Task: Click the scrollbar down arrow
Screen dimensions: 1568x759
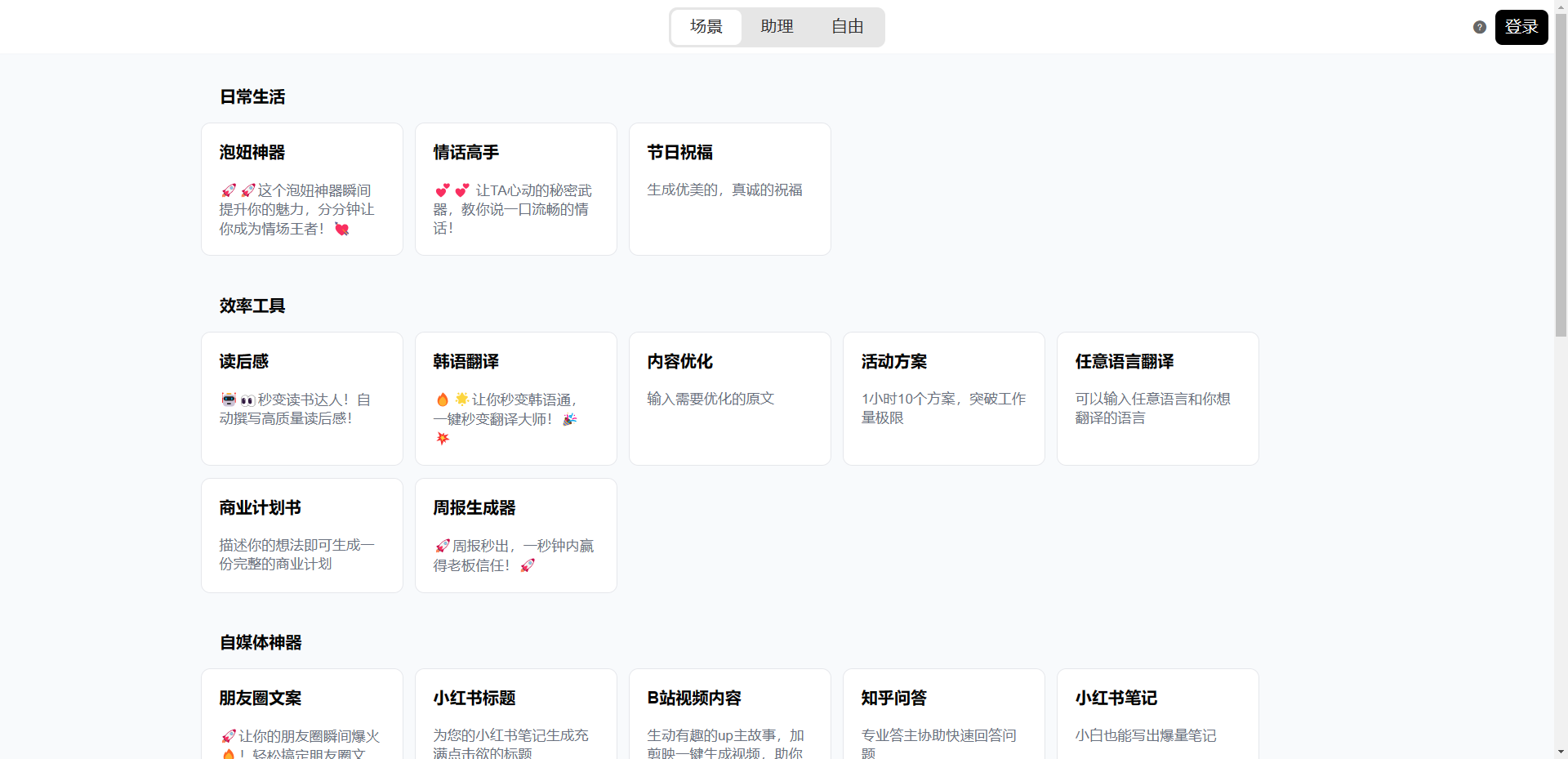Action: [1561, 752]
